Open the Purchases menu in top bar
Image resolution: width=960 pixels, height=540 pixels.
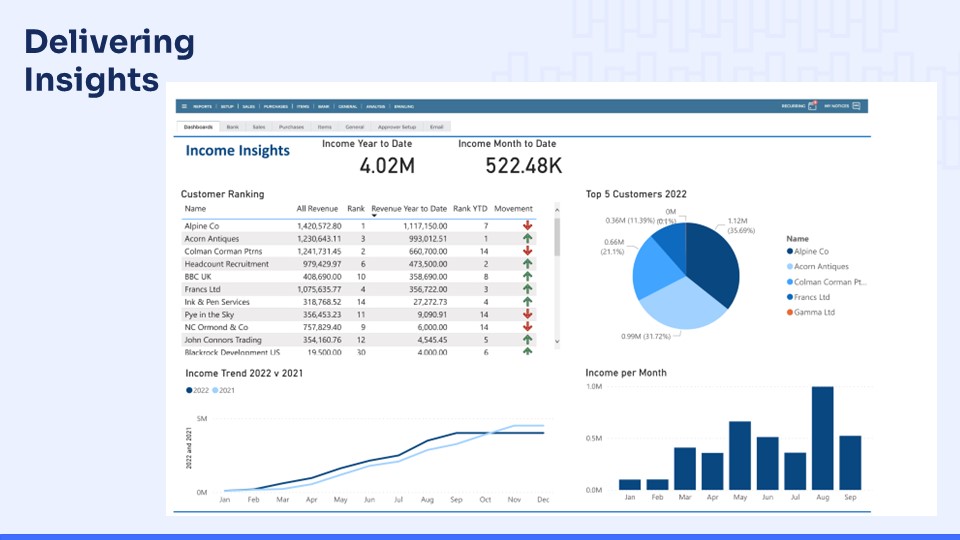(x=276, y=107)
